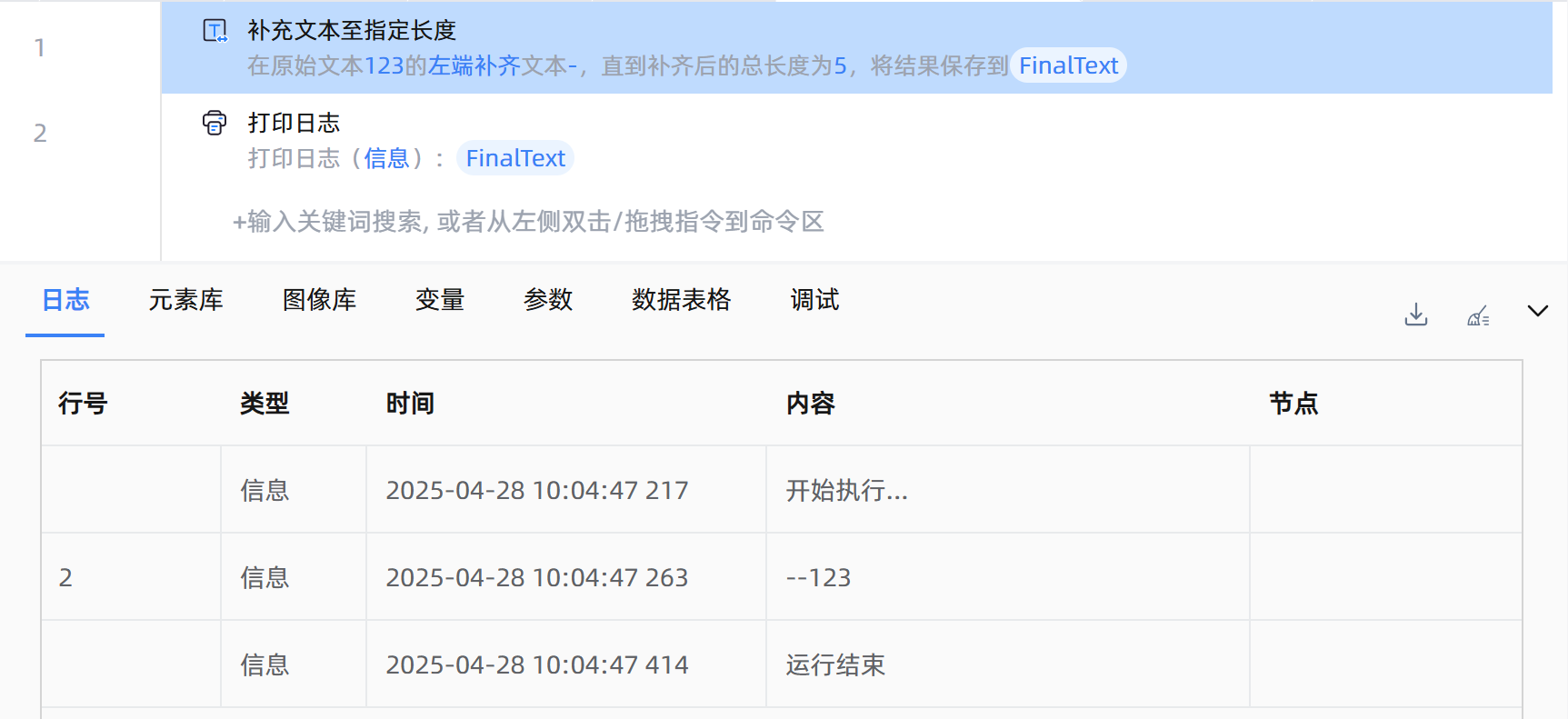The width and height of the screenshot is (1568, 719).
Task: Download the log using the export icon
Action: point(1415,315)
